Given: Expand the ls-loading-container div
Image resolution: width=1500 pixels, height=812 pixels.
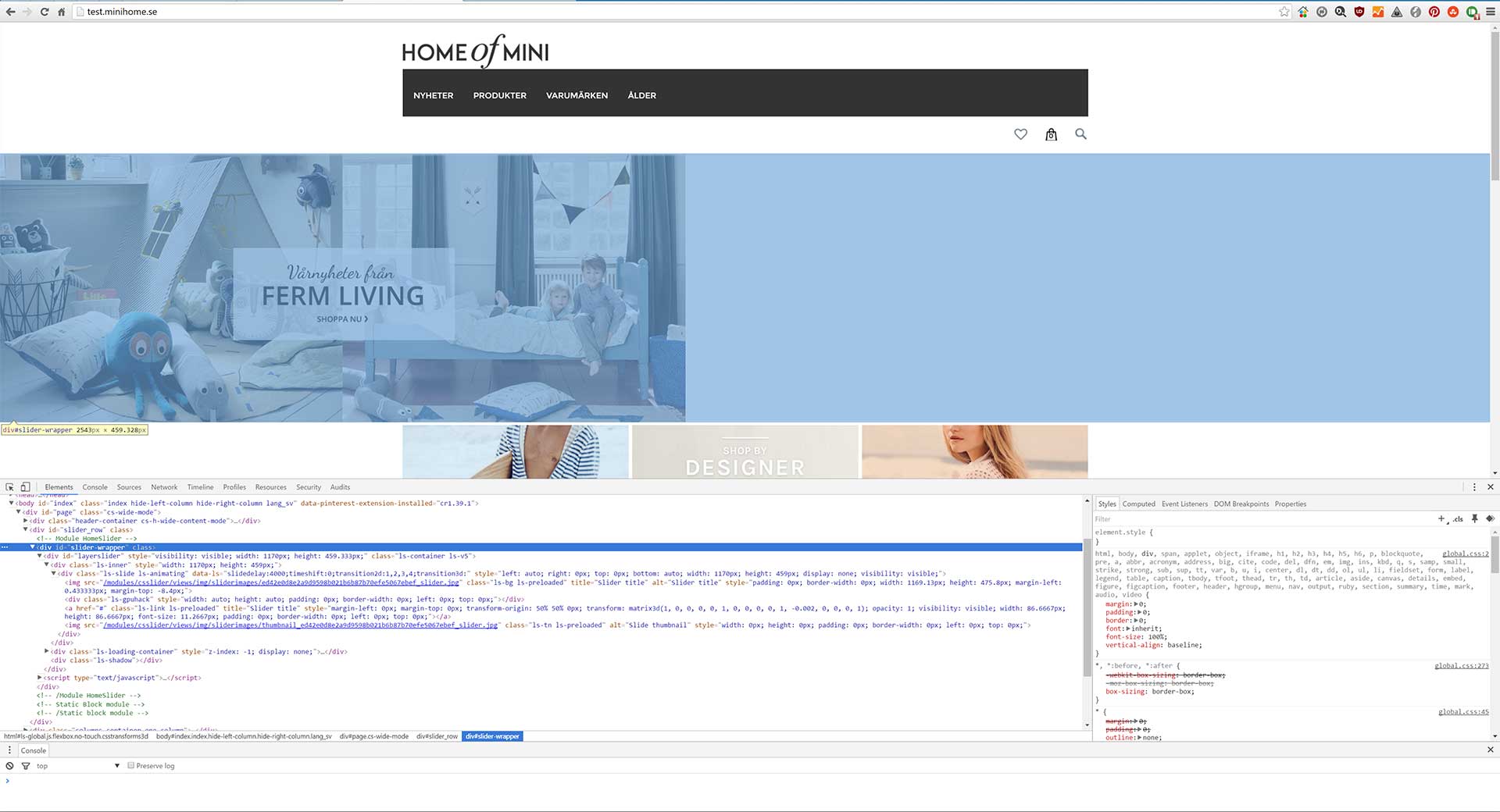Looking at the screenshot, I should click(x=46, y=651).
